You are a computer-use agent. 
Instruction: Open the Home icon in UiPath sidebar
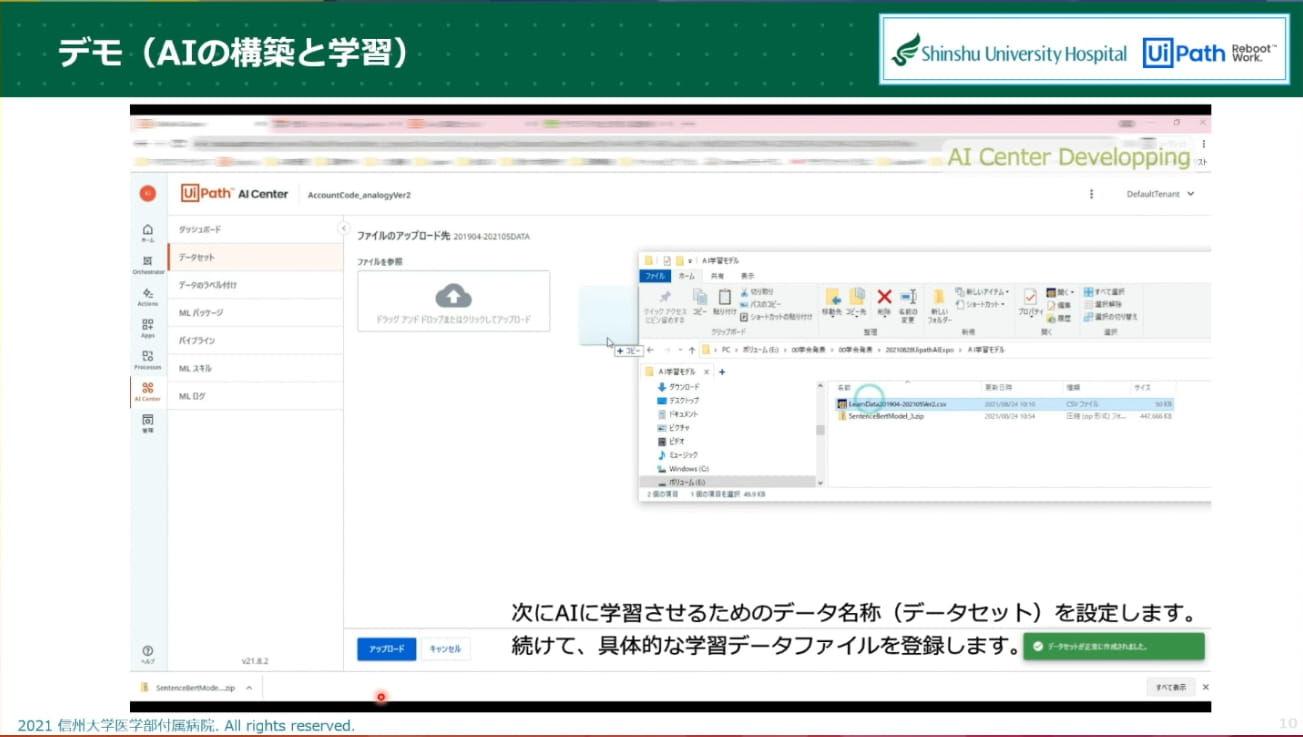pyautogui.click(x=148, y=232)
